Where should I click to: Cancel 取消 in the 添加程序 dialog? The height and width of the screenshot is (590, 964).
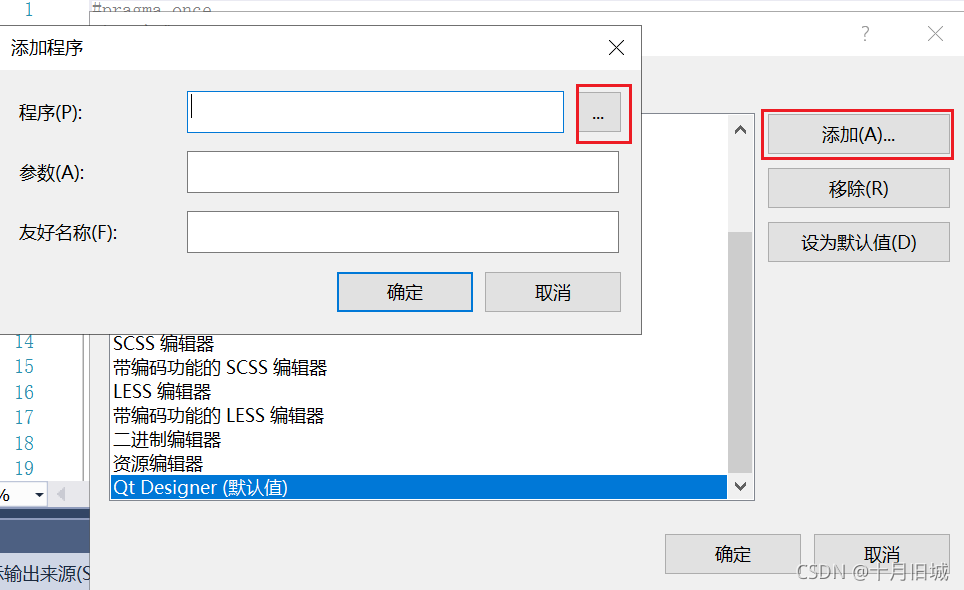pos(553,292)
